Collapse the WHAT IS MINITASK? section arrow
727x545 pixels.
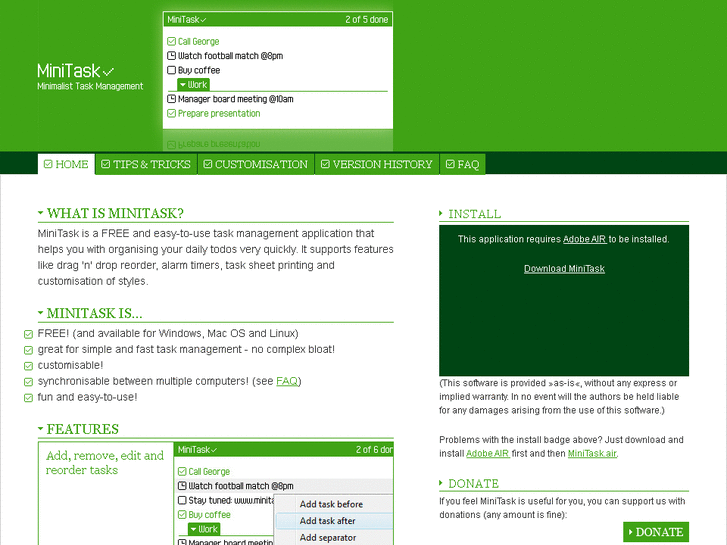(x=41, y=213)
